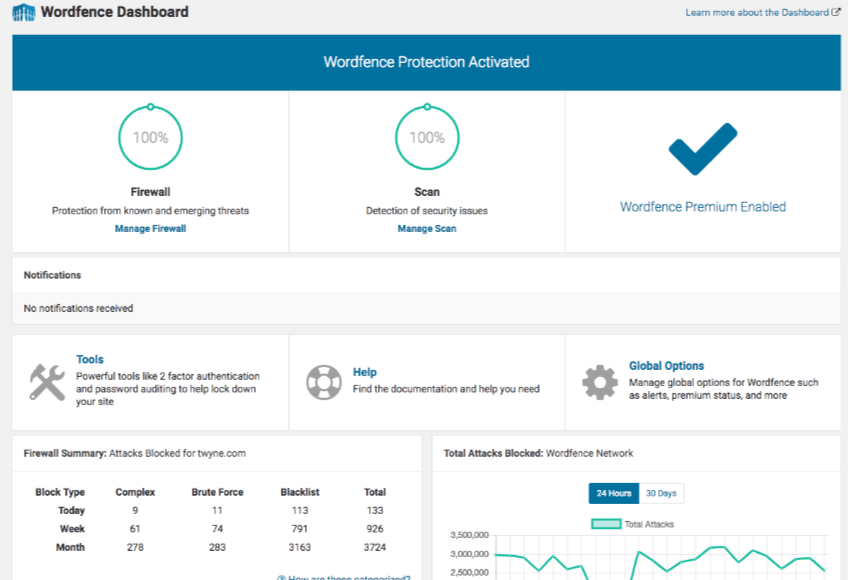This screenshot has height=580, width=848.
Task: Open the Tools page link
Action: (x=90, y=359)
